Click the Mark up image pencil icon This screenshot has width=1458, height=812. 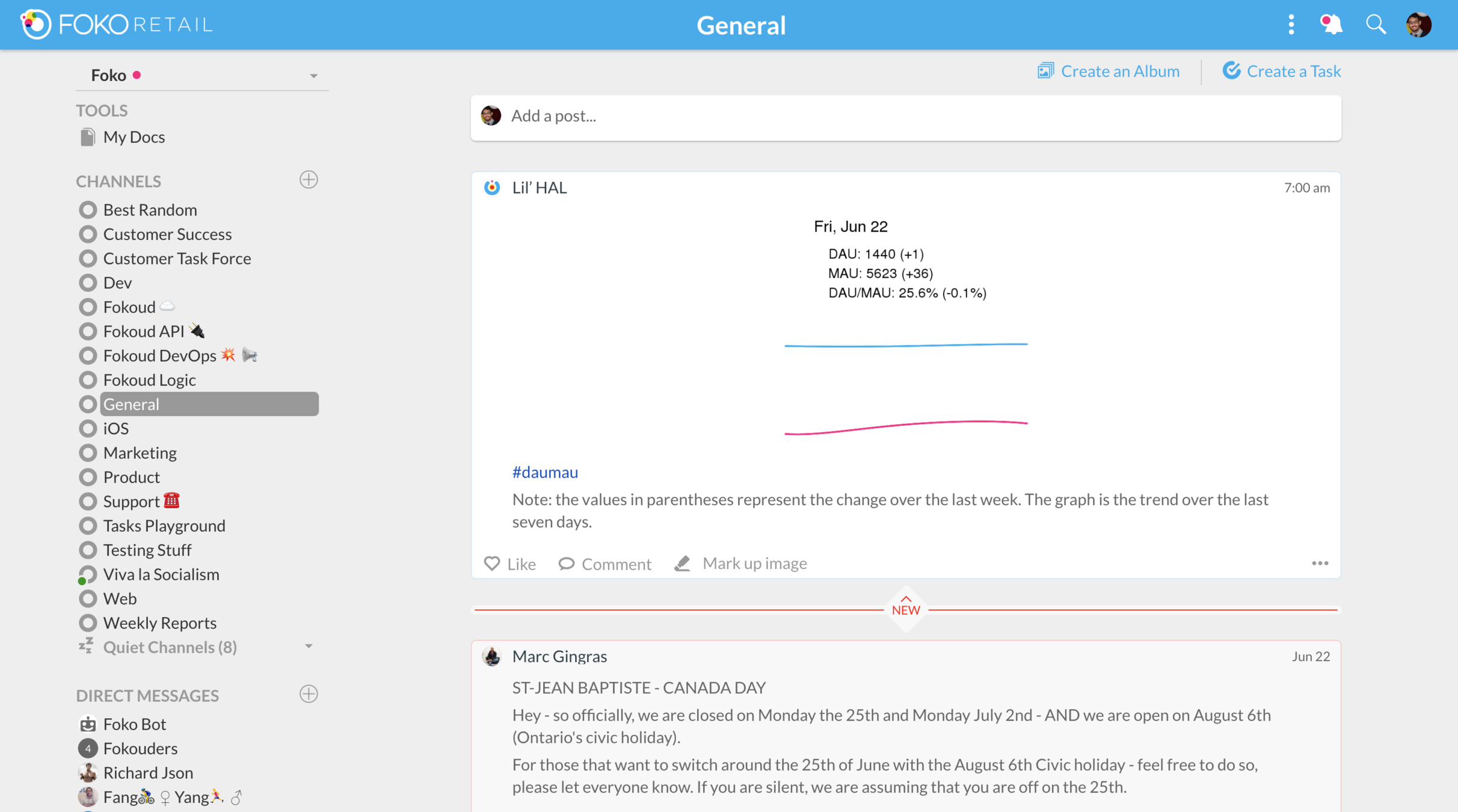pos(682,564)
